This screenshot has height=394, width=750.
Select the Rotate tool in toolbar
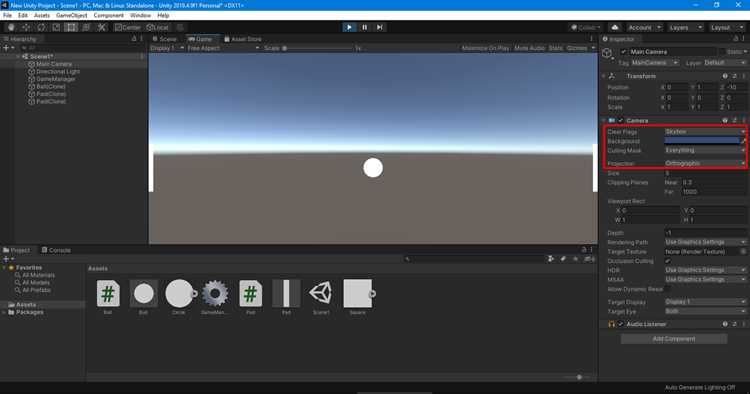(x=41, y=27)
